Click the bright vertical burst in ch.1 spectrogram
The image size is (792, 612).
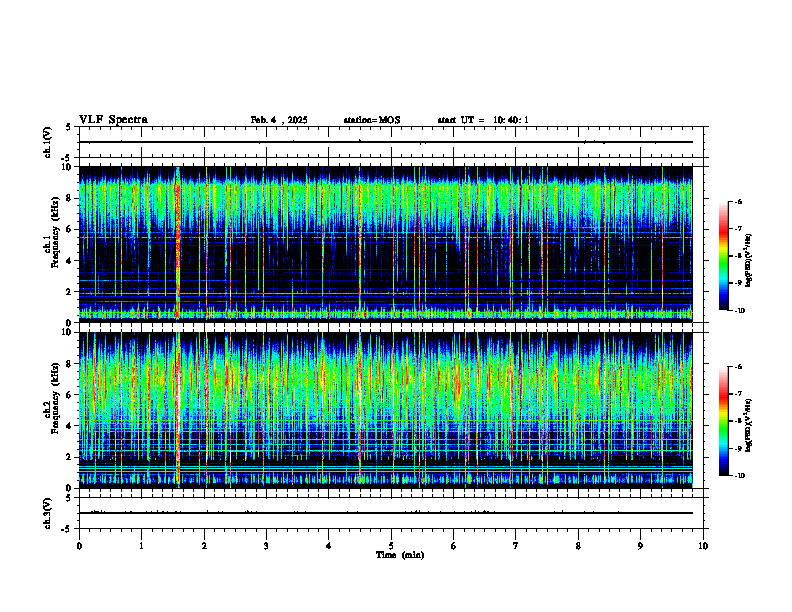point(177,245)
